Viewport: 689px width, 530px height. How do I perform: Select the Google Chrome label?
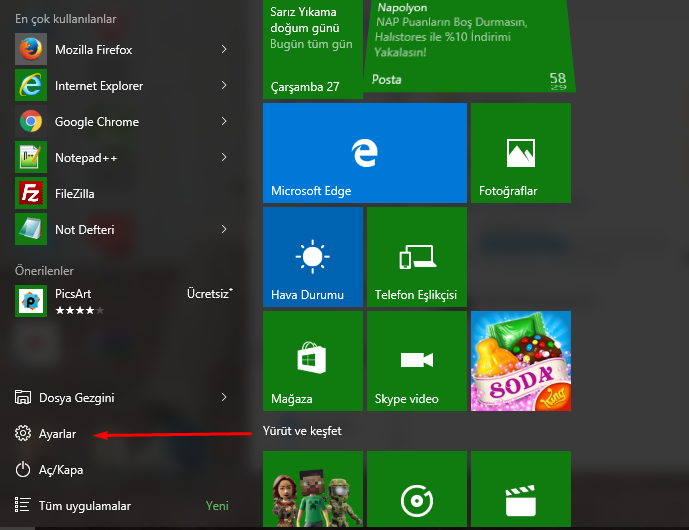tap(97, 122)
